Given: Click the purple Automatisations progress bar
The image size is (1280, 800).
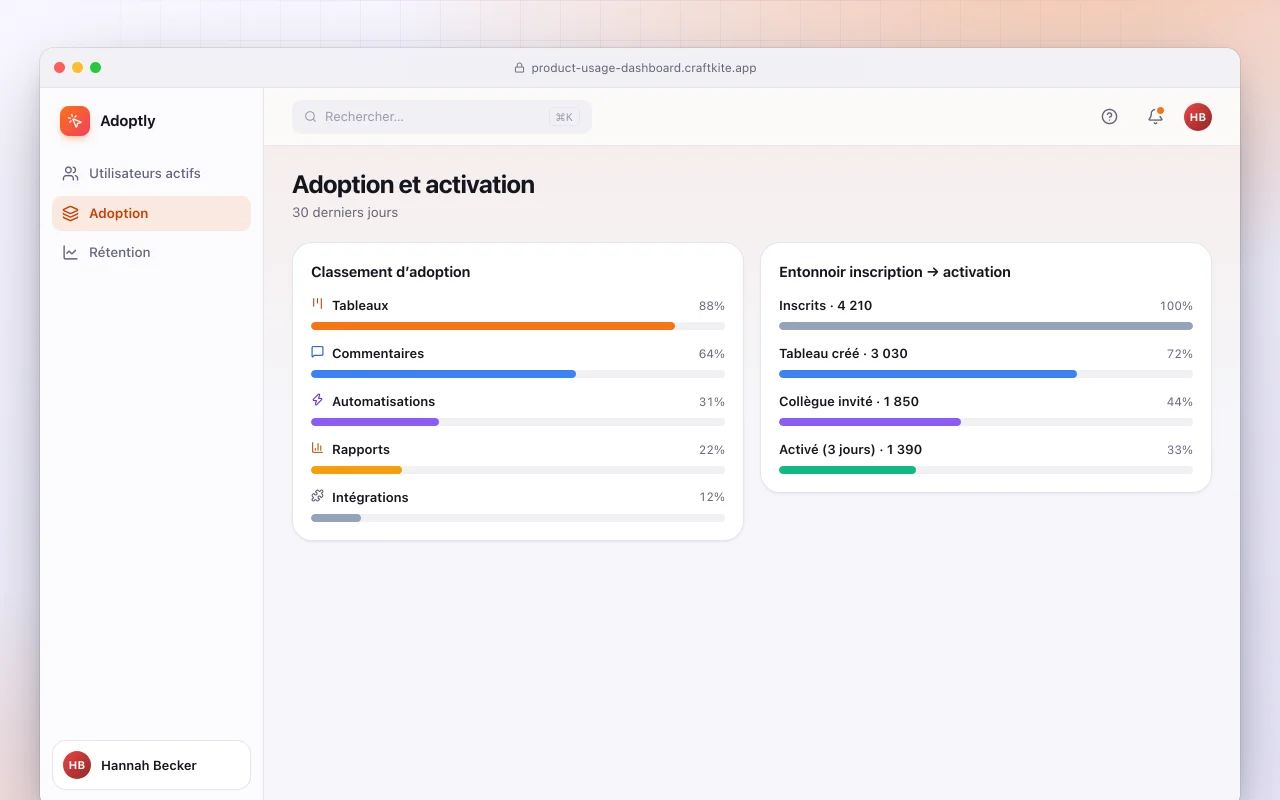Looking at the screenshot, I should point(375,422).
